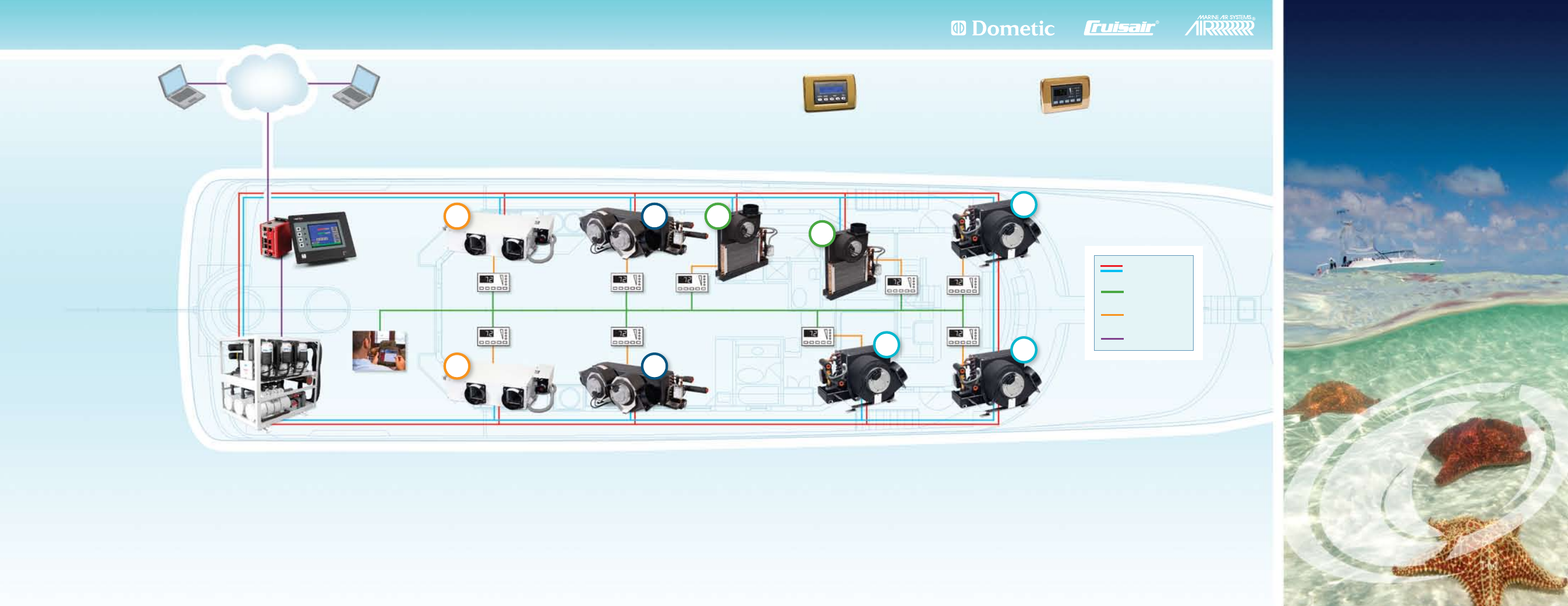Click the dark blue circle on lower dual blower
The width and height of the screenshot is (1568, 606).
coord(654,366)
